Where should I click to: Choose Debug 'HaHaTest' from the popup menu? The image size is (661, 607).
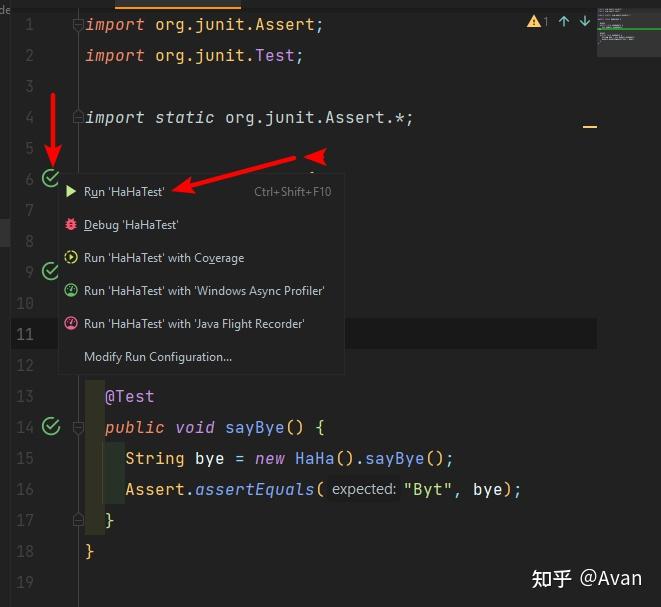click(201, 225)
